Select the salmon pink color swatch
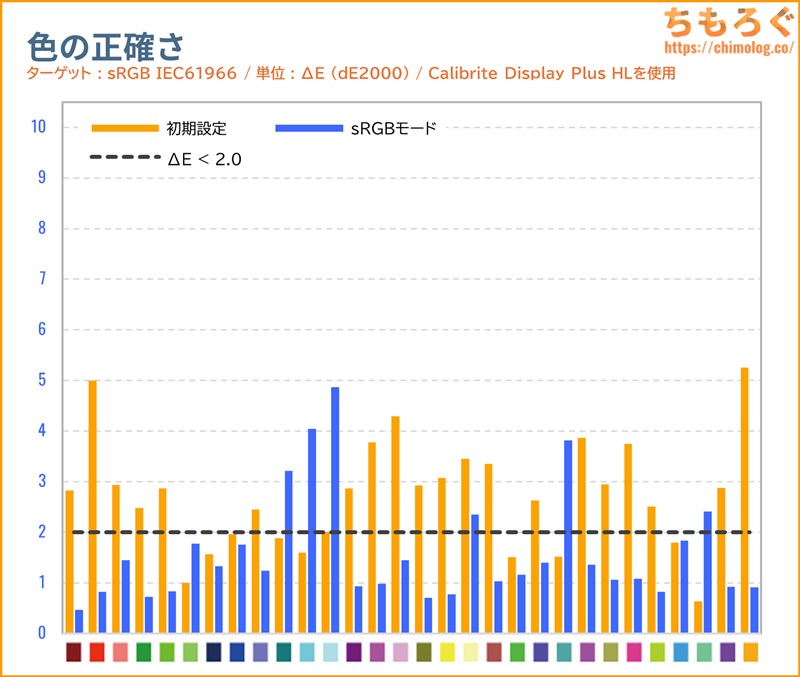This screenshot has height=677, width=800. [x=120, y=652]
